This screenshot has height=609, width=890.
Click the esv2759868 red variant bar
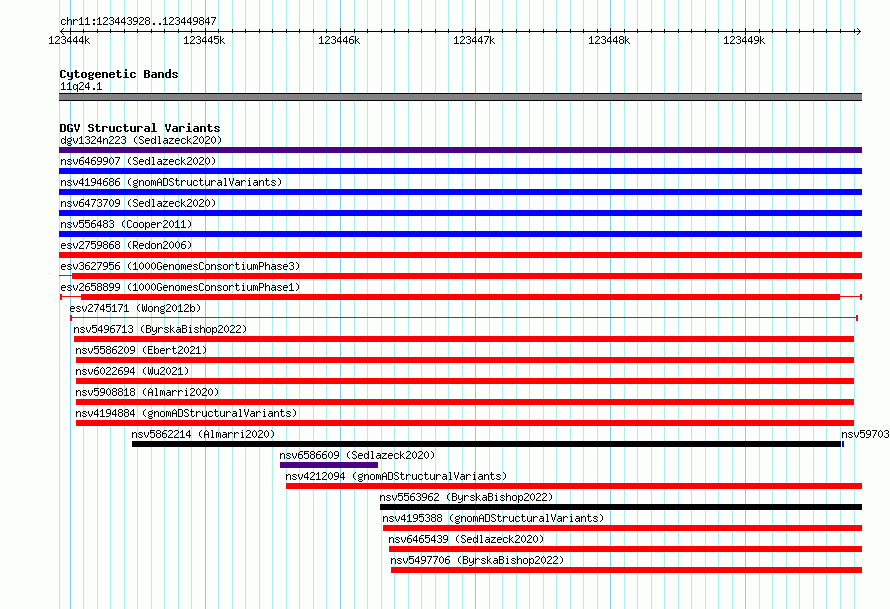pos(460,255)
